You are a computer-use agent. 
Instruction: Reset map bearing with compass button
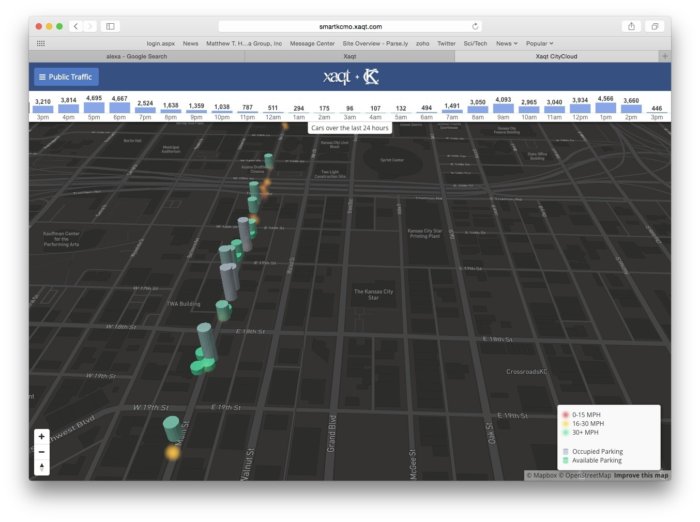pos(41,467)
